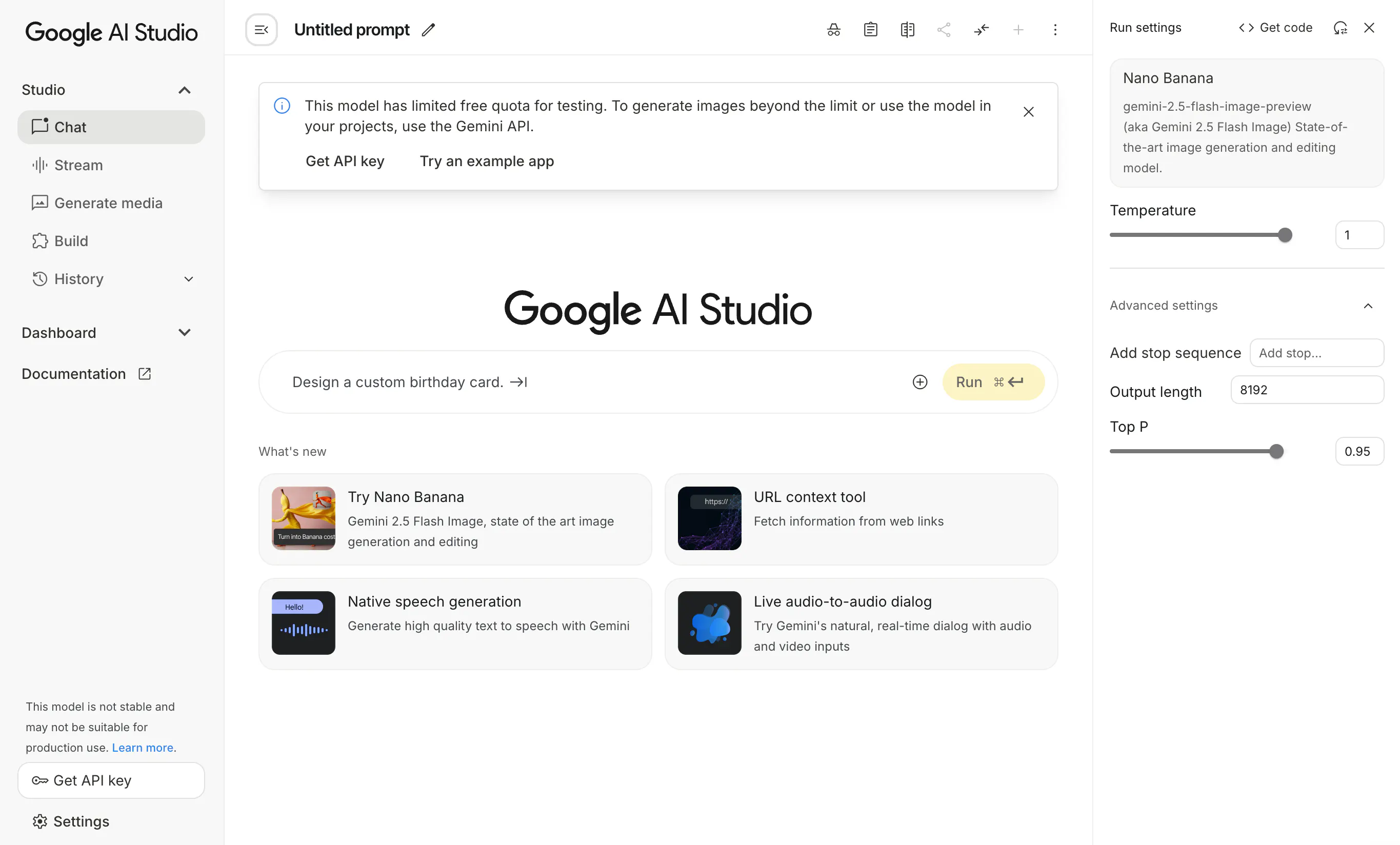
Task: Add media with the circled plus icon
Action: 920,382
